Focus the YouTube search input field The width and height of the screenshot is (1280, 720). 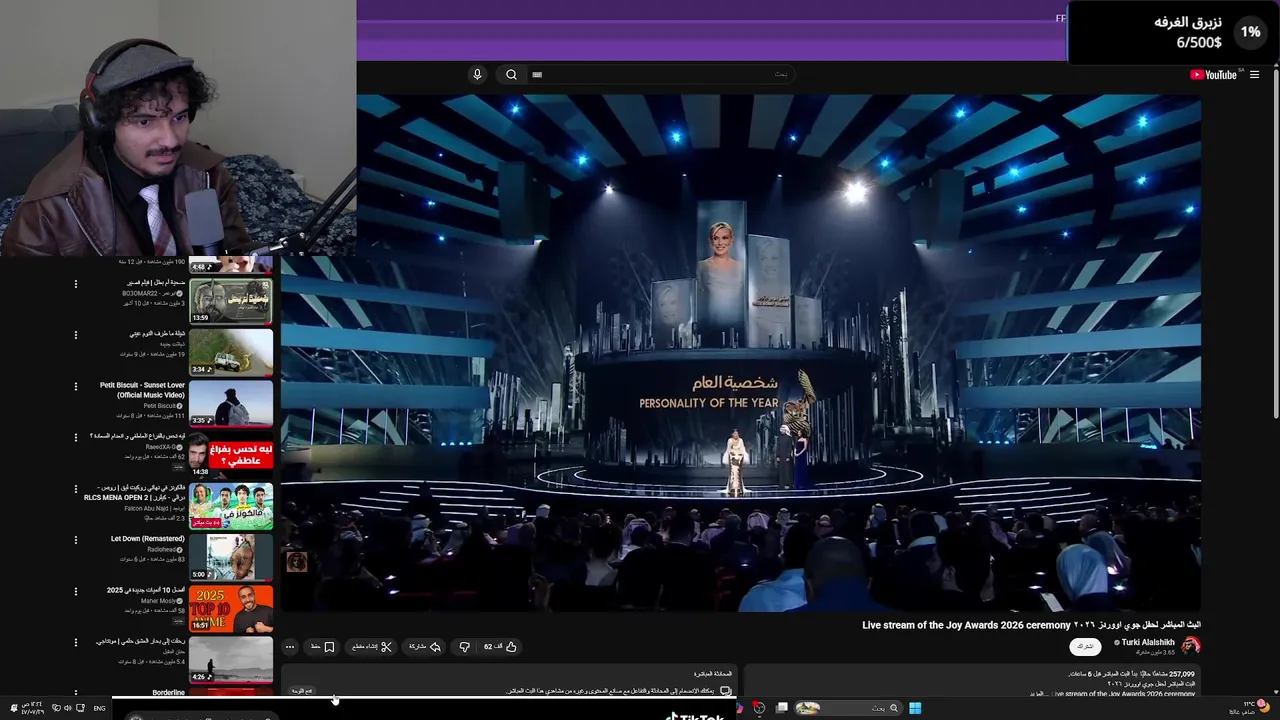pyautogui.click(x=660, y=74)
